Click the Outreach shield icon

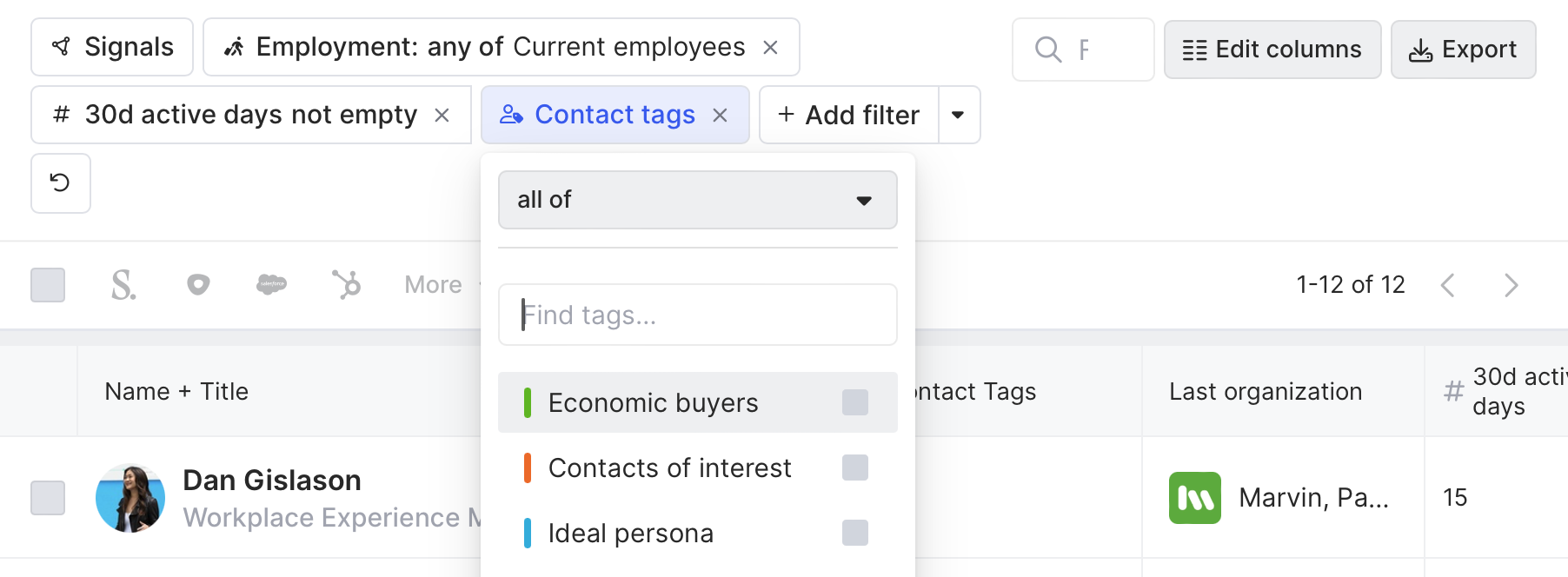pyautogui.click(x=198, y=285)
